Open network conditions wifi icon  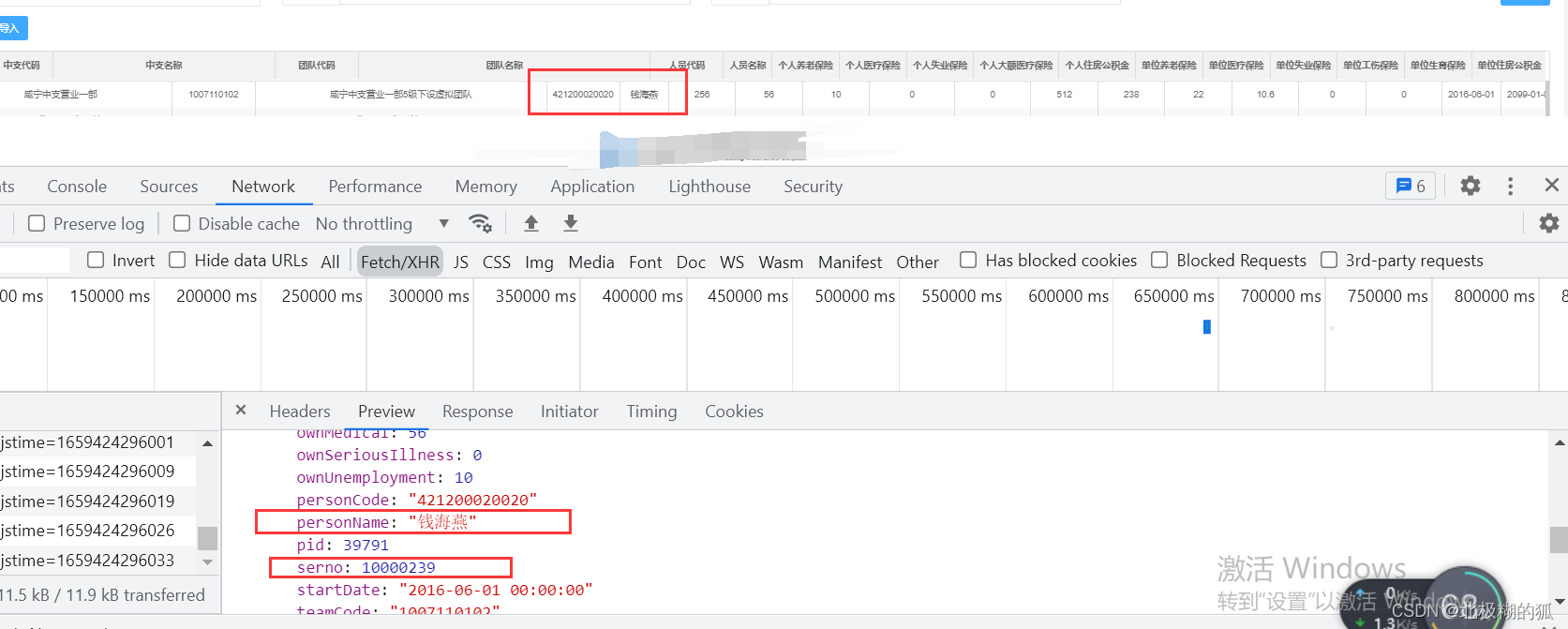(480, 223)
